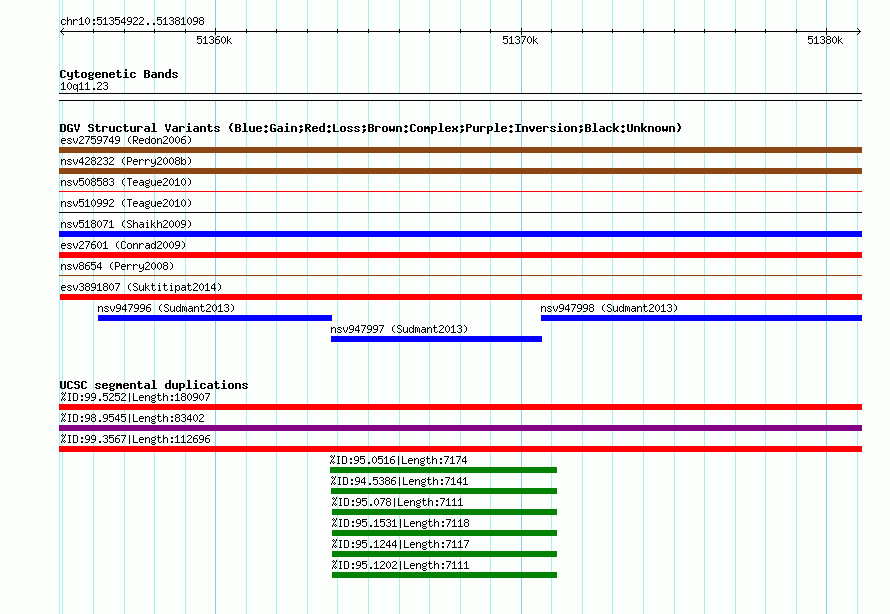This screenshot has width=890, height=614.
Task: Click the red bar under %ID:99.3567
Action: tap(460, 449)
